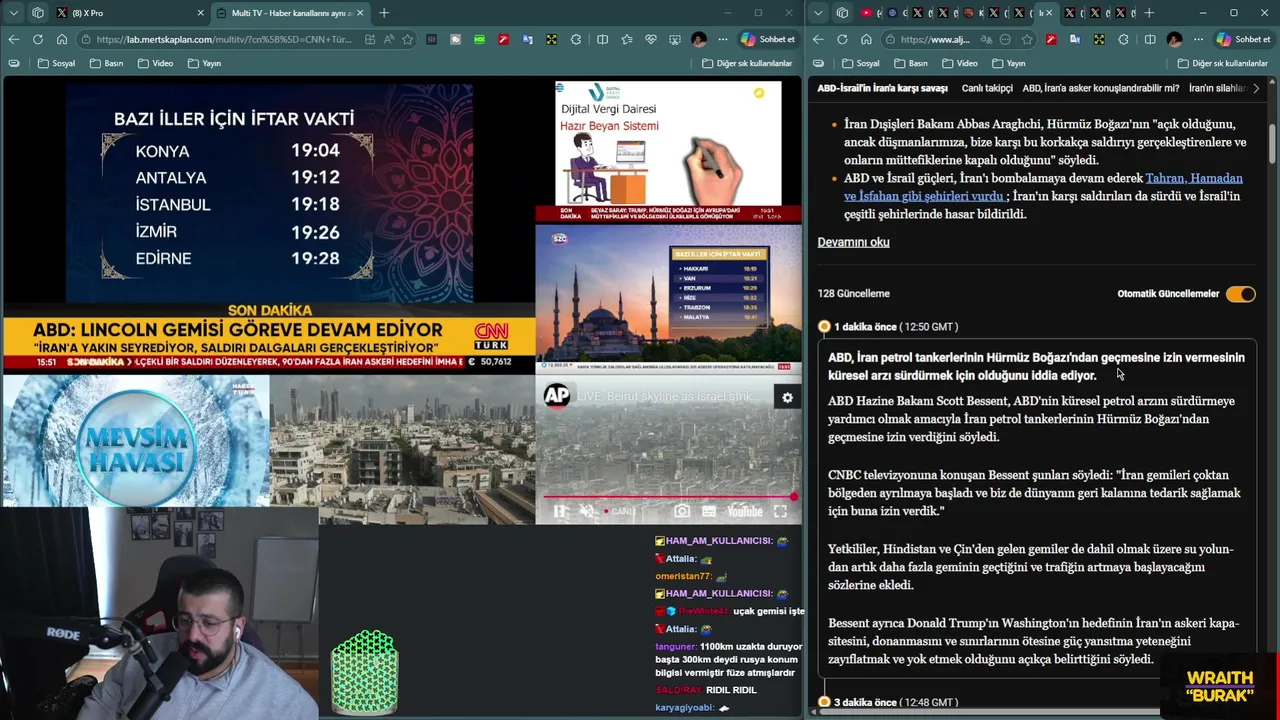Open Tahran, Hamadan ve İsfahan link
This screenshot has height=720, width=1280.
pyautogui.click(x=1043, y=187)
